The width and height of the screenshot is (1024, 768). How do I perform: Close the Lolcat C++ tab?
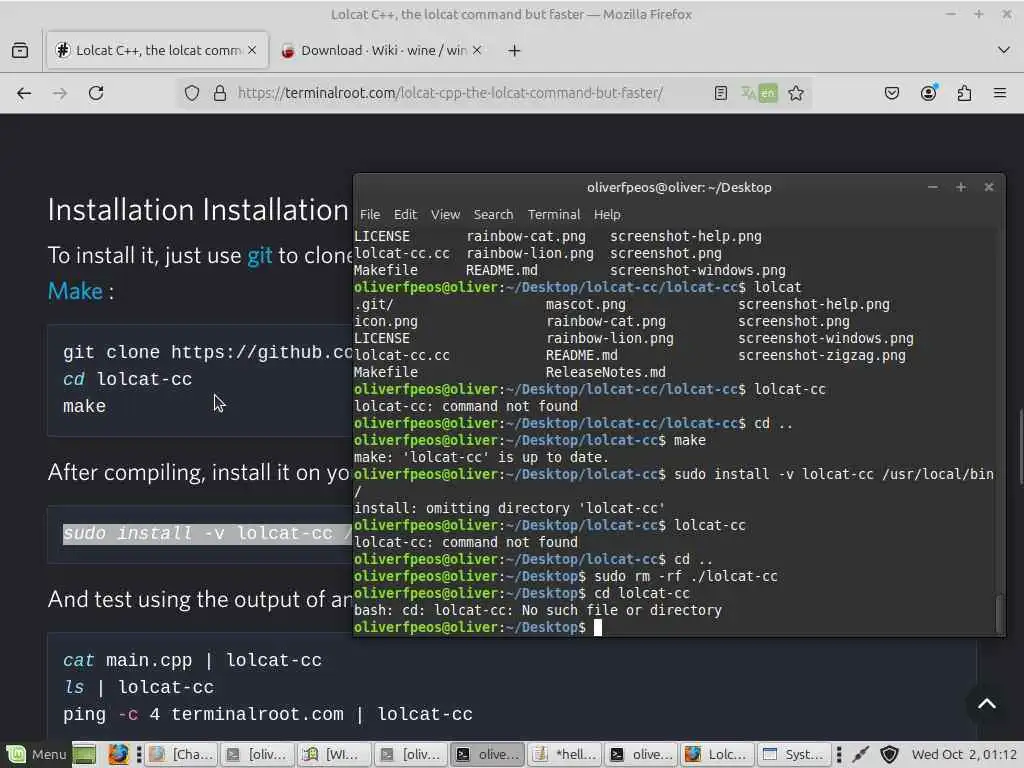coord(252,50)
